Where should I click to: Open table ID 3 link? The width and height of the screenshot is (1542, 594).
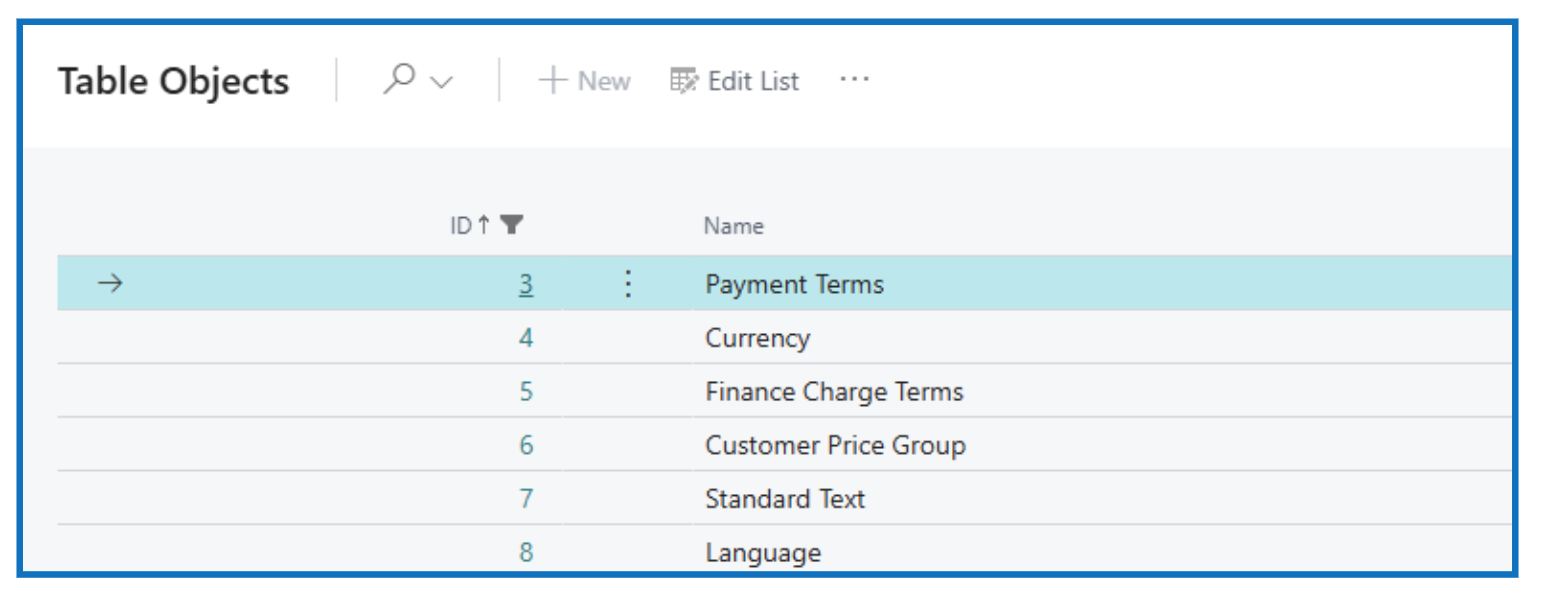[525, 285]
